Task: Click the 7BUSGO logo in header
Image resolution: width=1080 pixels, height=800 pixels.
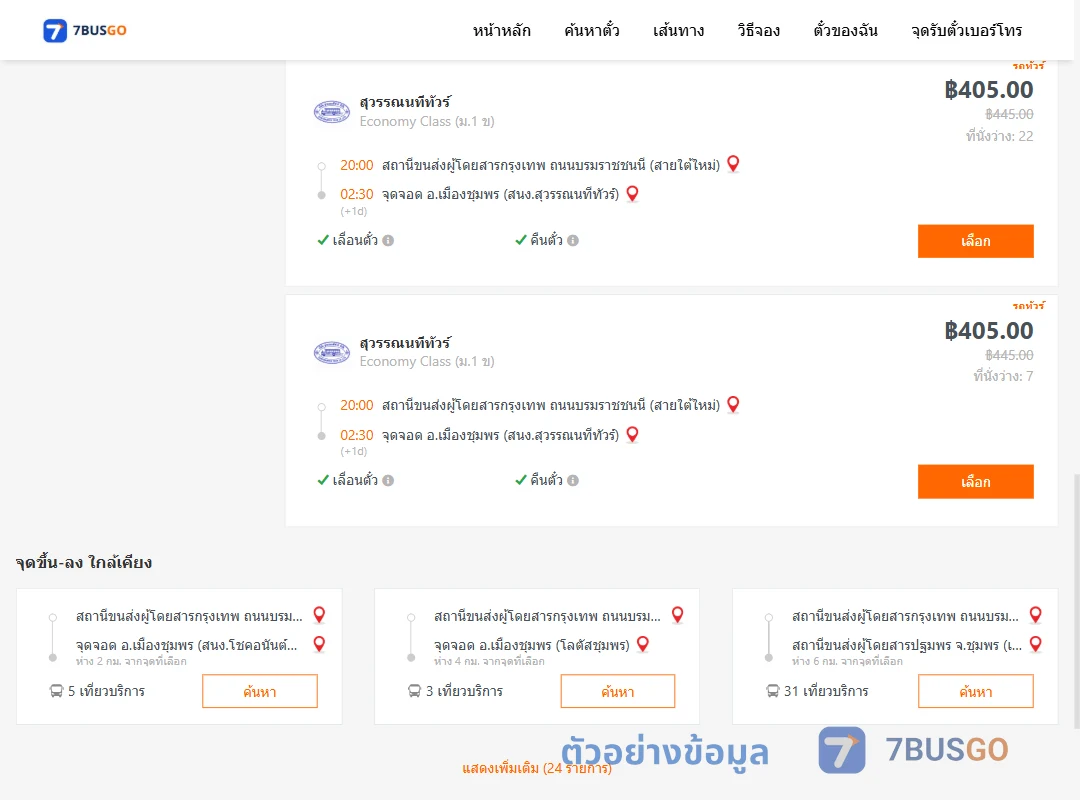Action: 85,30
